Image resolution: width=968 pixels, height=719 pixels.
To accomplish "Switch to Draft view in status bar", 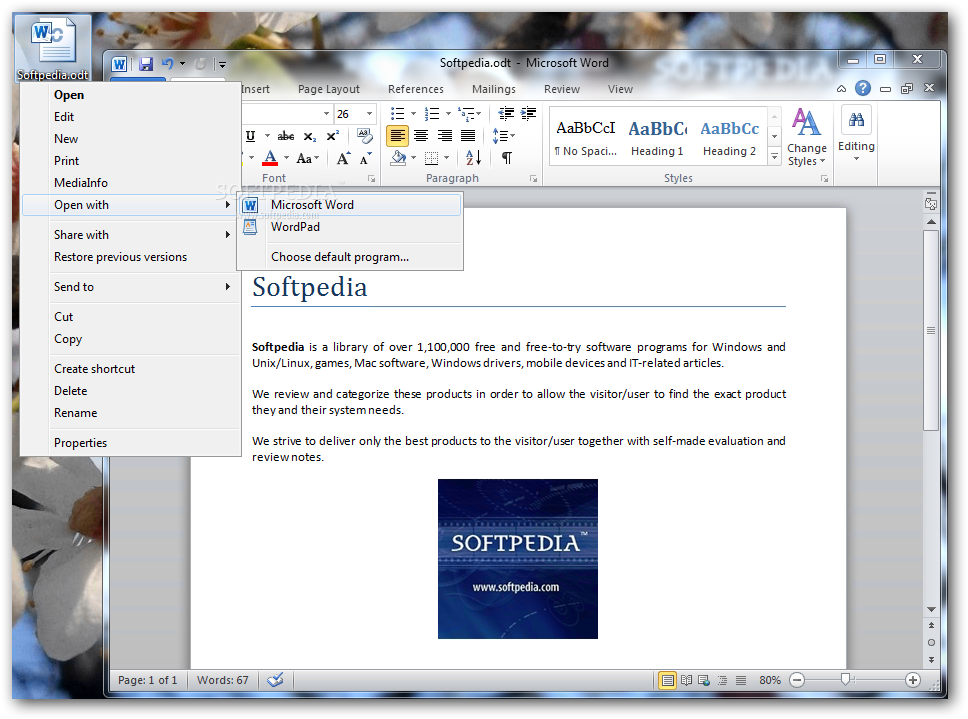I will [741, 680].
